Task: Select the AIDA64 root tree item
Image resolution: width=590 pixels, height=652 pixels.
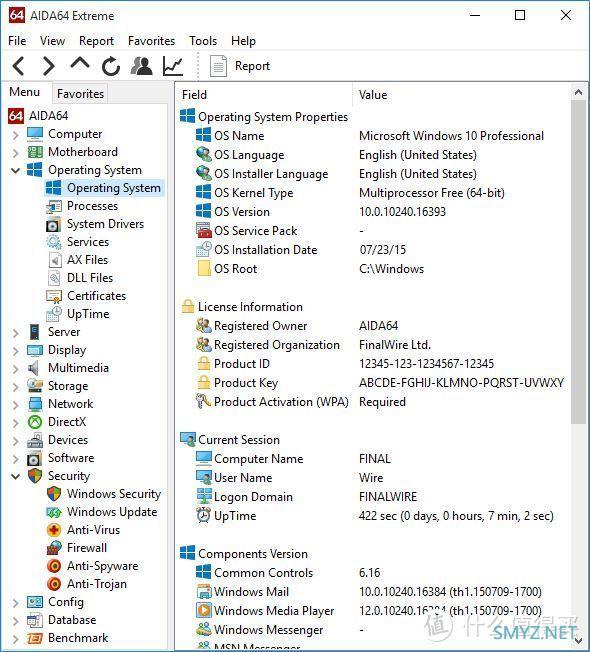Action: [38, 116]
